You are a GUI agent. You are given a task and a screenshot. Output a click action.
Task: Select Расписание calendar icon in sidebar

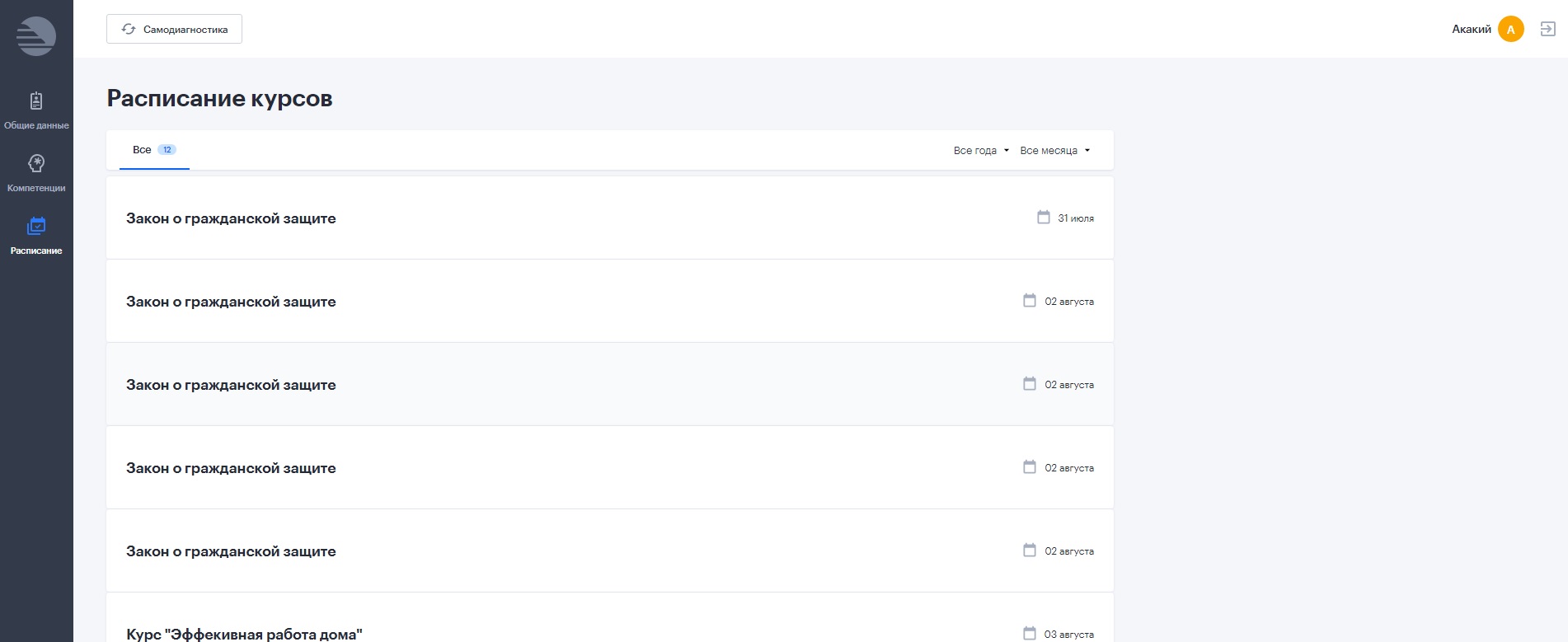point(36,226)
